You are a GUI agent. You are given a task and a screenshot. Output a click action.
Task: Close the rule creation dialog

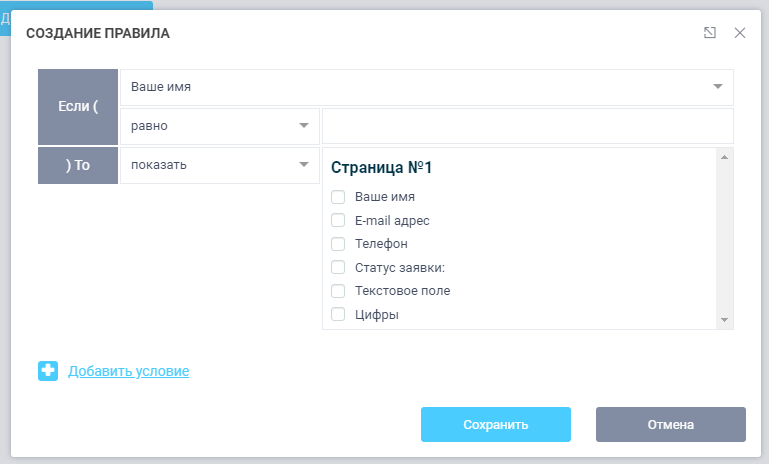(x=740, y=33)
